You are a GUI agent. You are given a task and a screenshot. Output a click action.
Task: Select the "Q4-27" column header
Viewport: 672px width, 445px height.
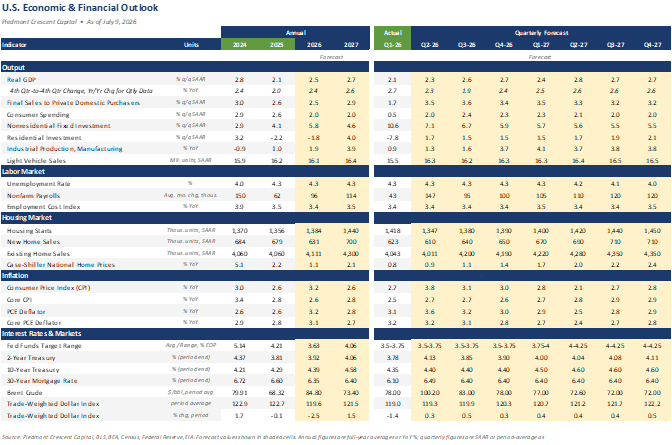point(652,45)
